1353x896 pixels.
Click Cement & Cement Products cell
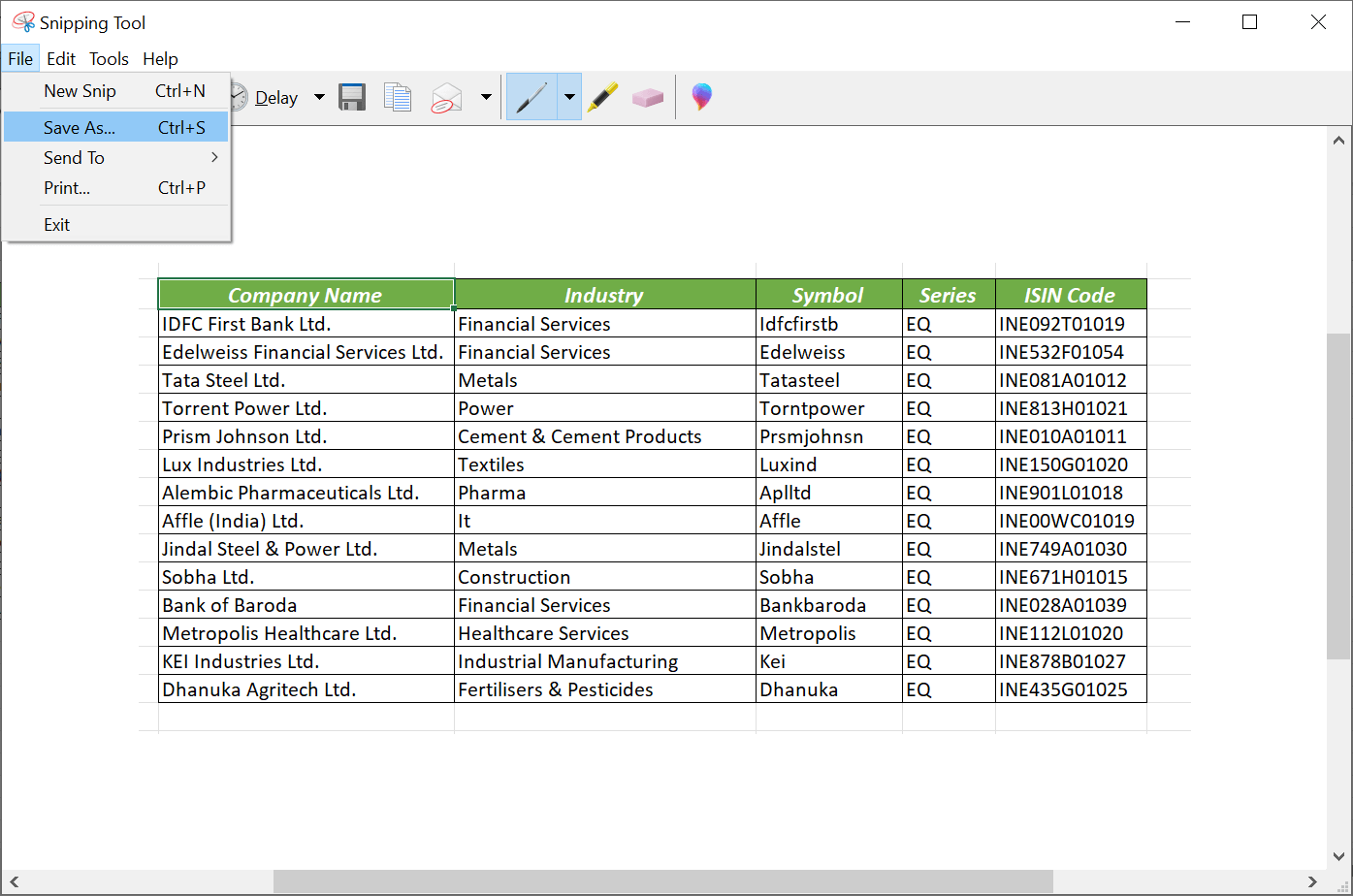click(604, 436)
